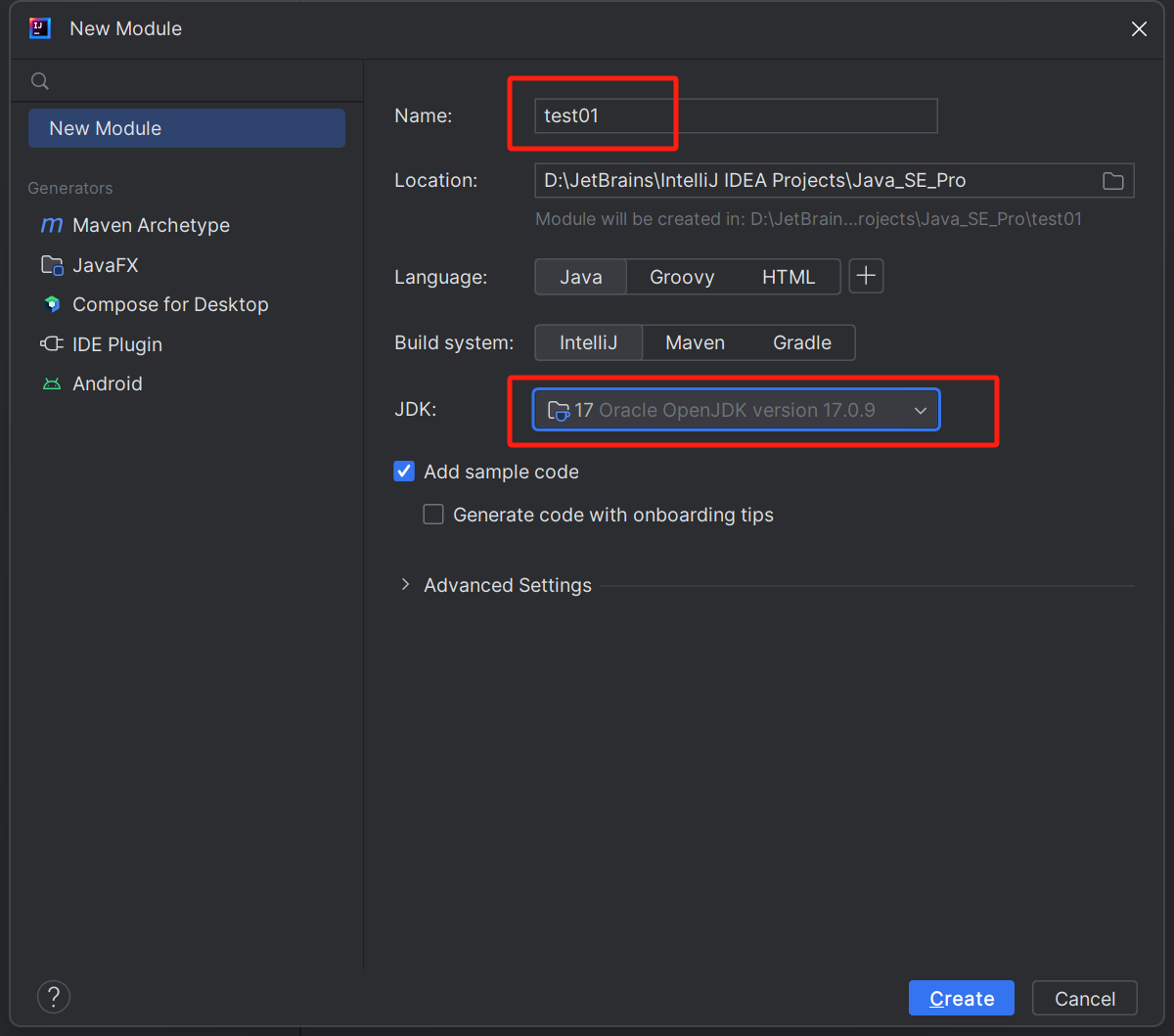The image size is (1174, 1036).
Task: Click the 'Module will be created in' hint
Action: coord(809,219)
